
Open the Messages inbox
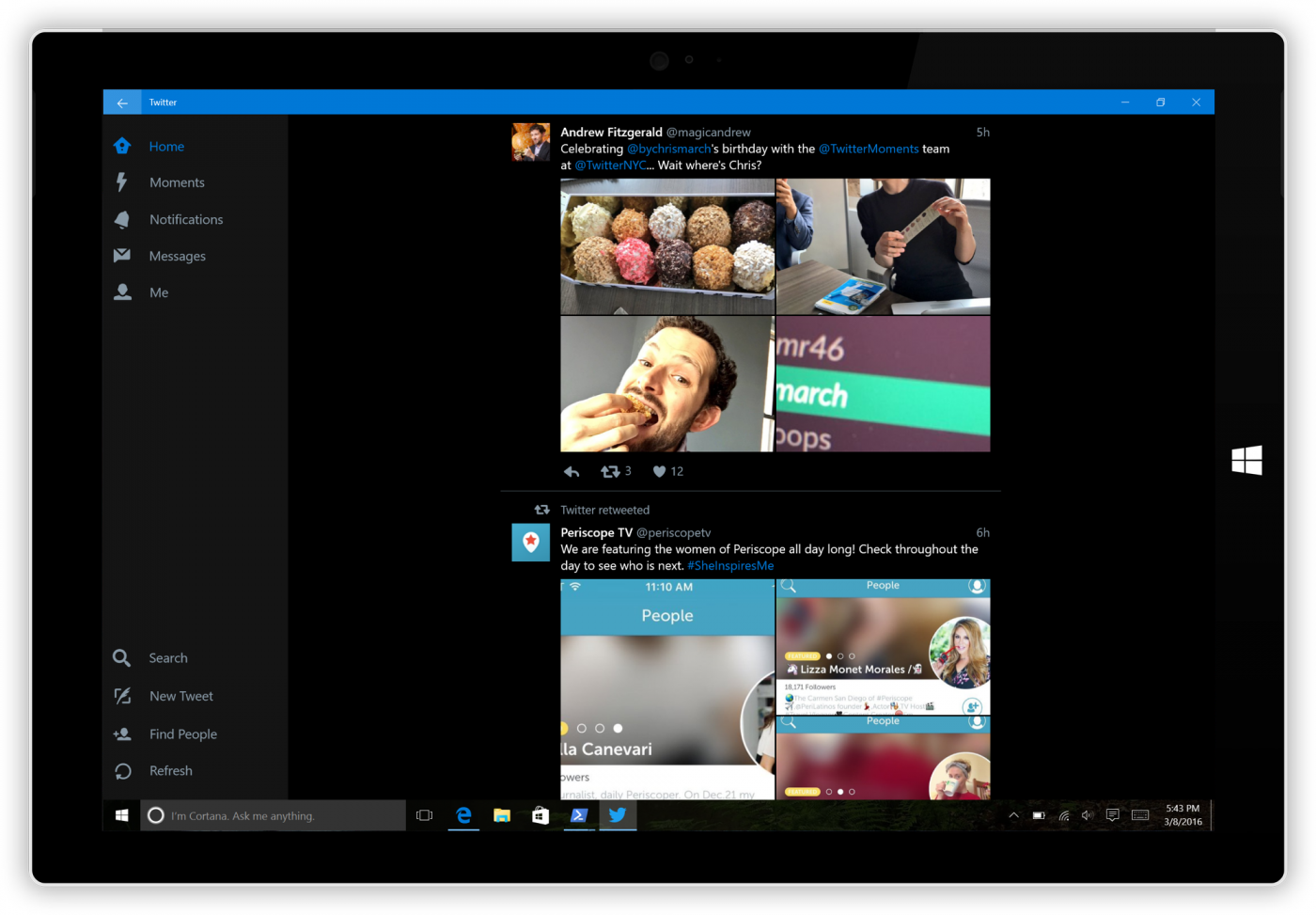click(x=177, y=255)
